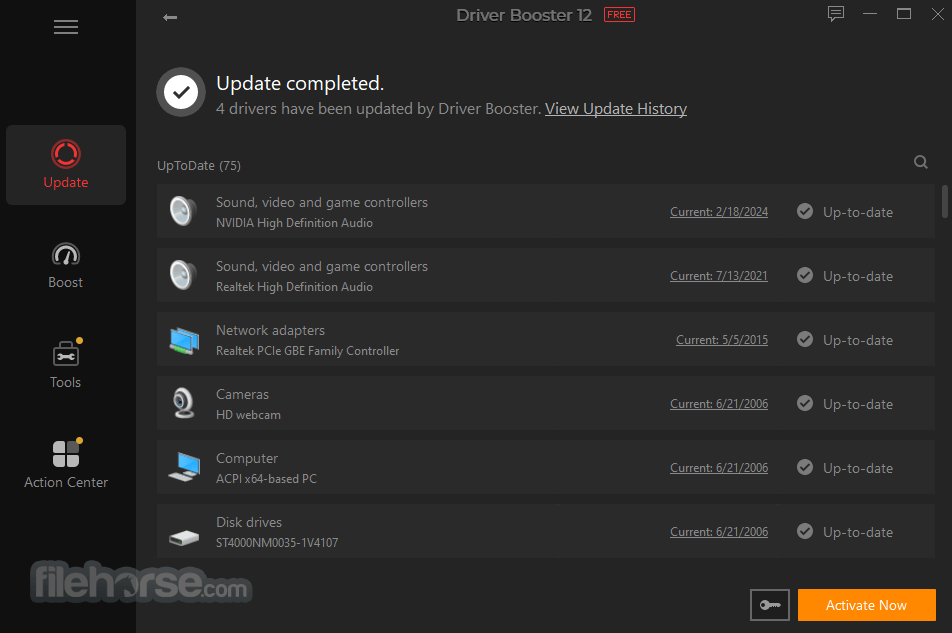Open Current: 7/13/2021 driver details
952x633 pixels.
[x=719, y=276]
